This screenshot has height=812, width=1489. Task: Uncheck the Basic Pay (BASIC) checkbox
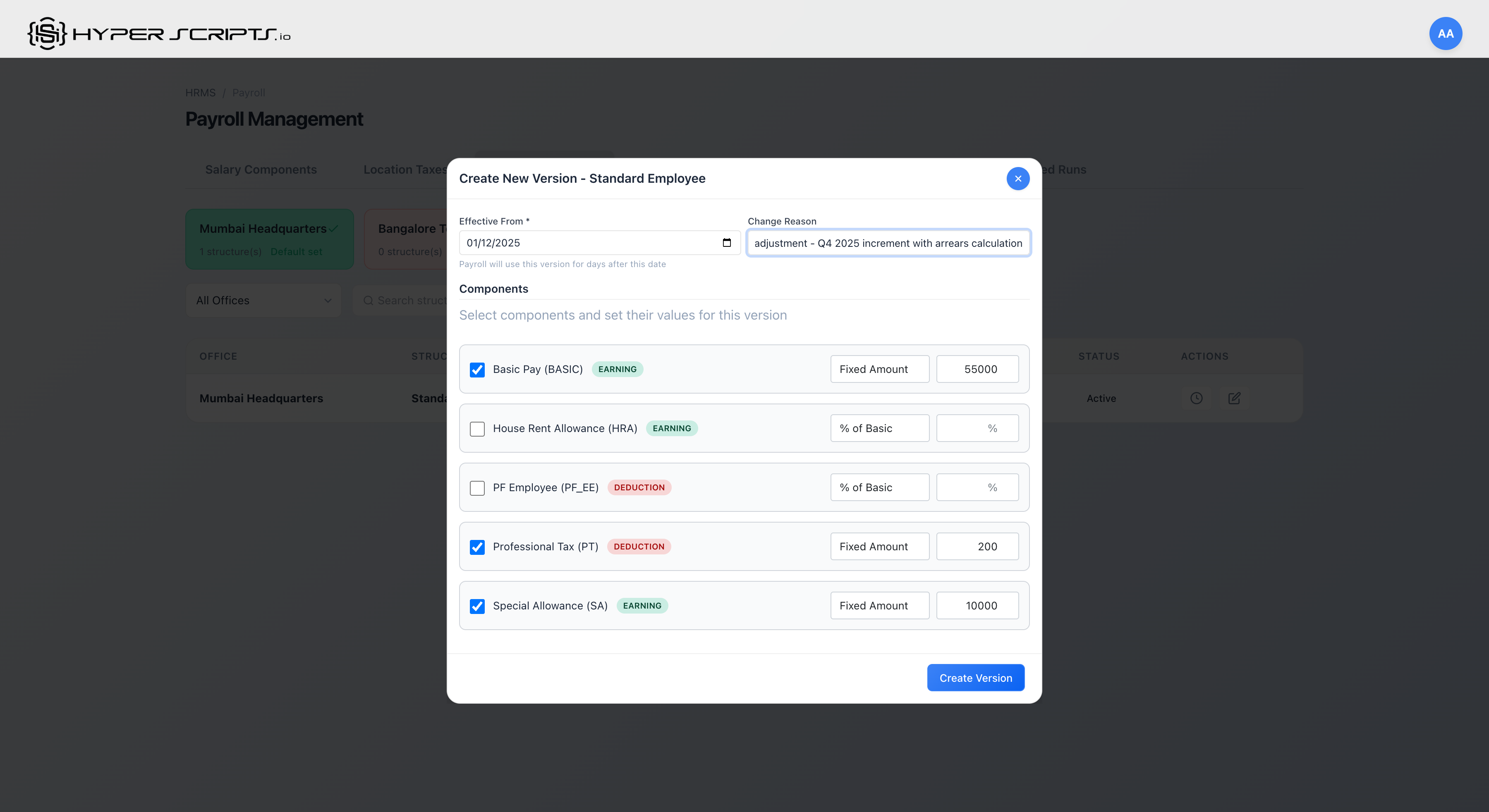(x=477, y=370)
